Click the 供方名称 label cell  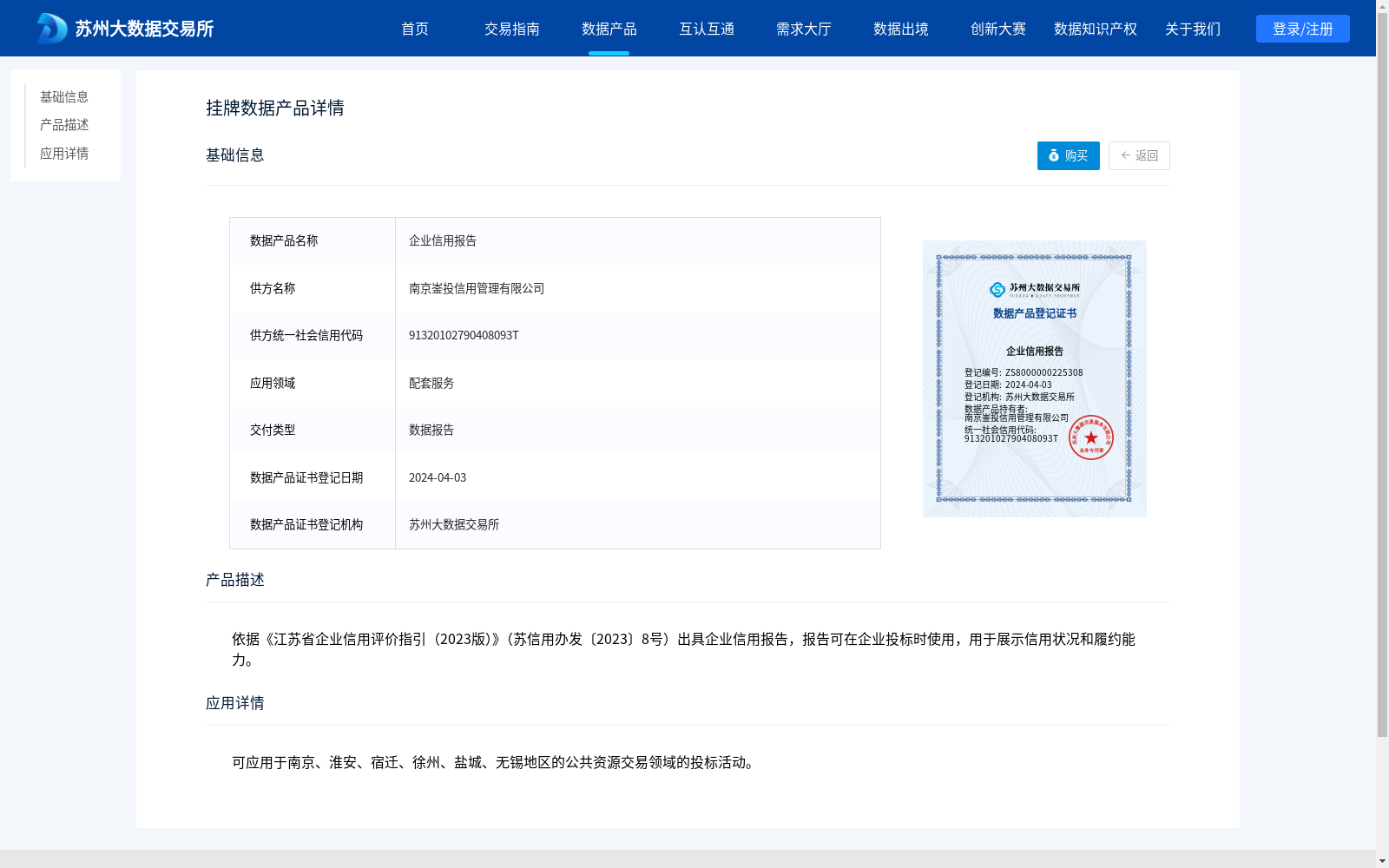coord(313,288)
